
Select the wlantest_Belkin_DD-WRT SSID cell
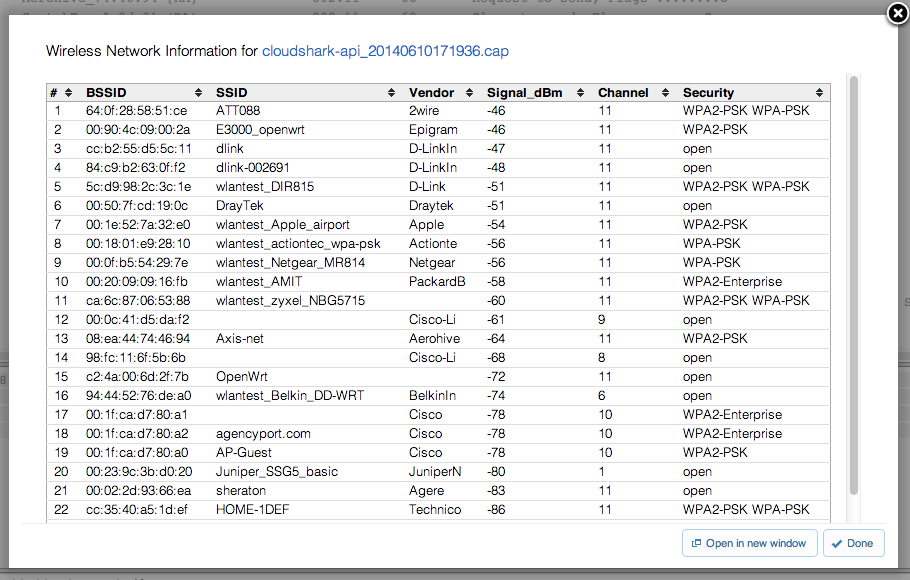[x=290, y=395]
